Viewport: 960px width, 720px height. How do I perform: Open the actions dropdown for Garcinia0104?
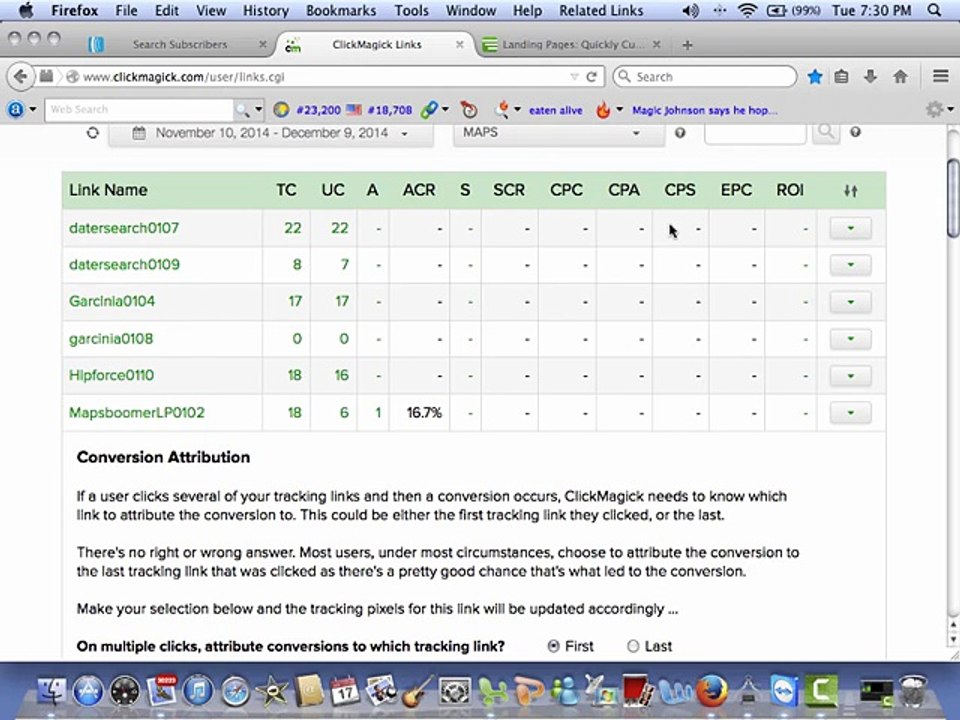tap(850, 302)
